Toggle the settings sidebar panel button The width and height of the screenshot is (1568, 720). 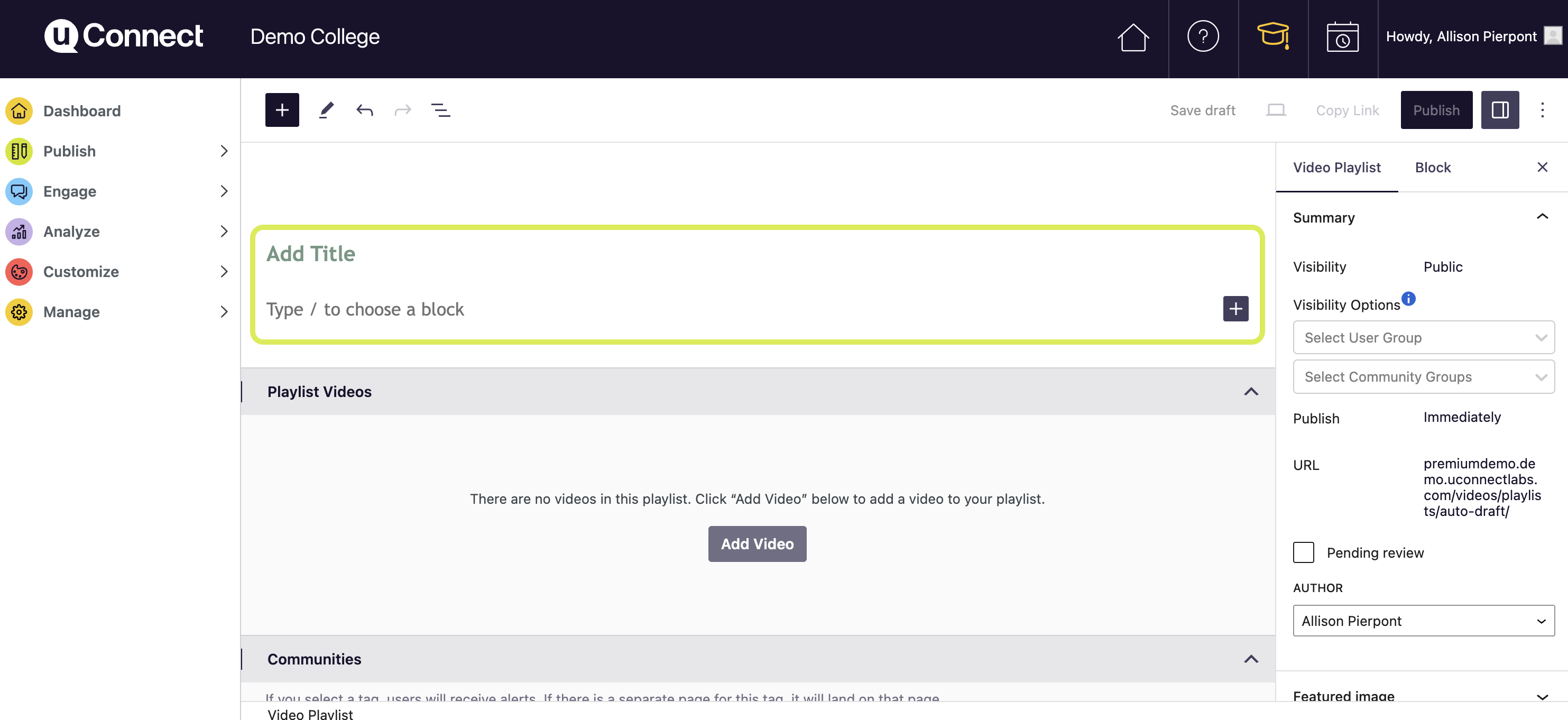(1499, 109)
